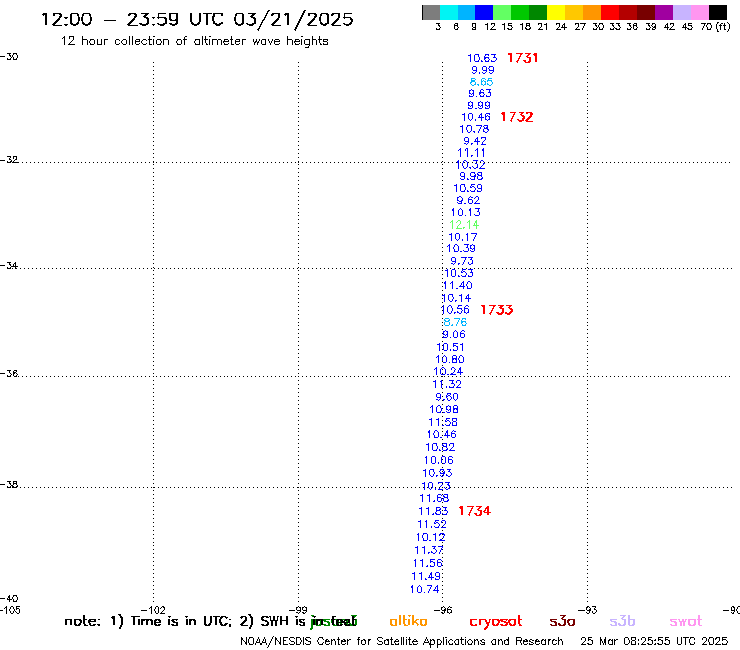Click the altimeter wave heights subtitle

click(194, 41)
